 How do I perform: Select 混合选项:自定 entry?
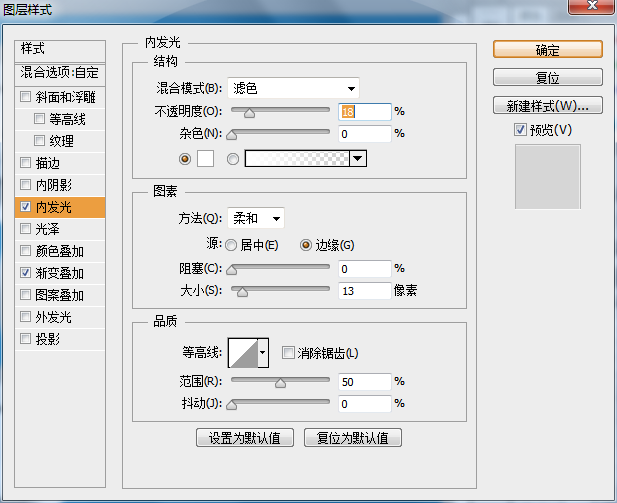click(x=60, y=74)
